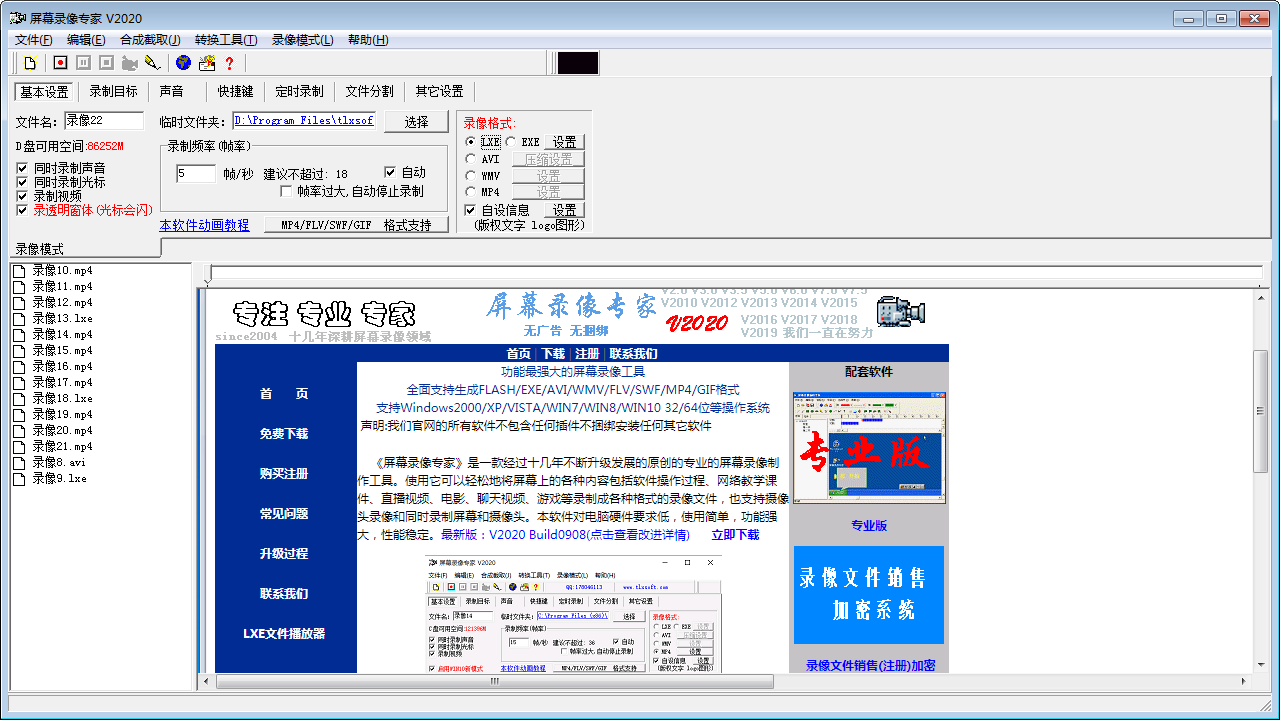Viewport: 1280px width, 720px height.
Task: Open the pen annotation tool icon
Action: (150, 63)
